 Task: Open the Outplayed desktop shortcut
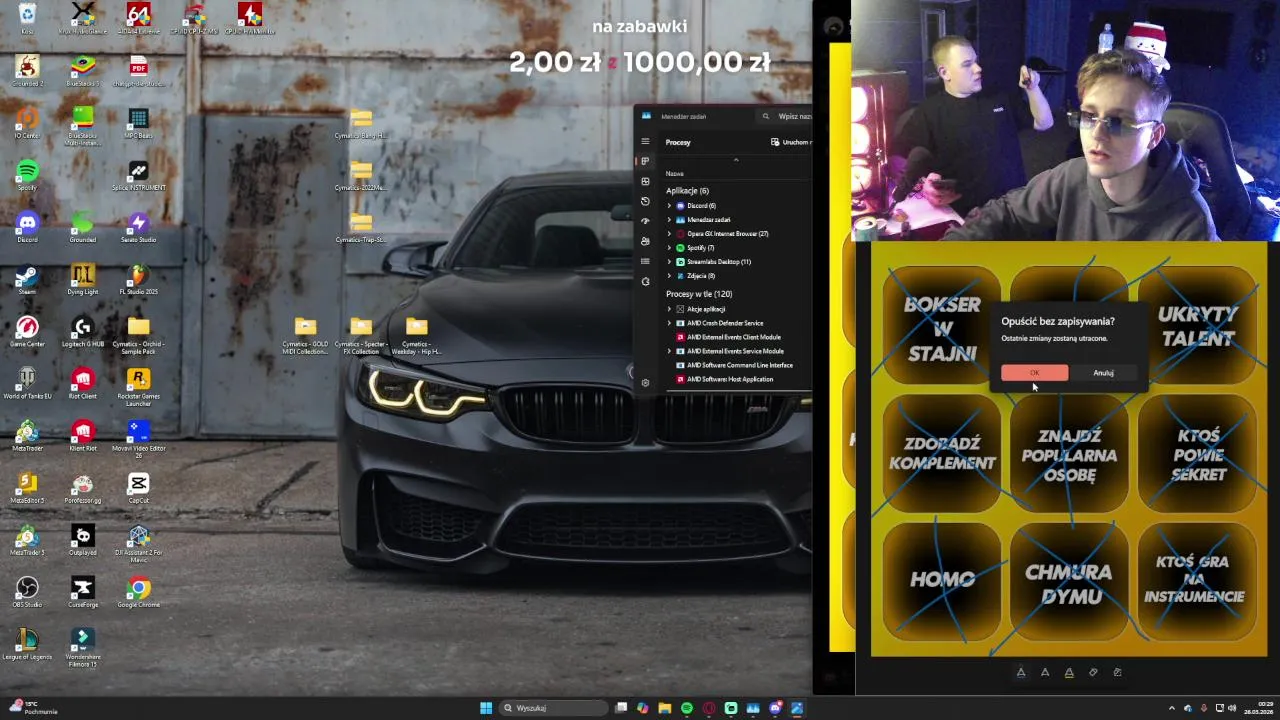coord(83,538)
